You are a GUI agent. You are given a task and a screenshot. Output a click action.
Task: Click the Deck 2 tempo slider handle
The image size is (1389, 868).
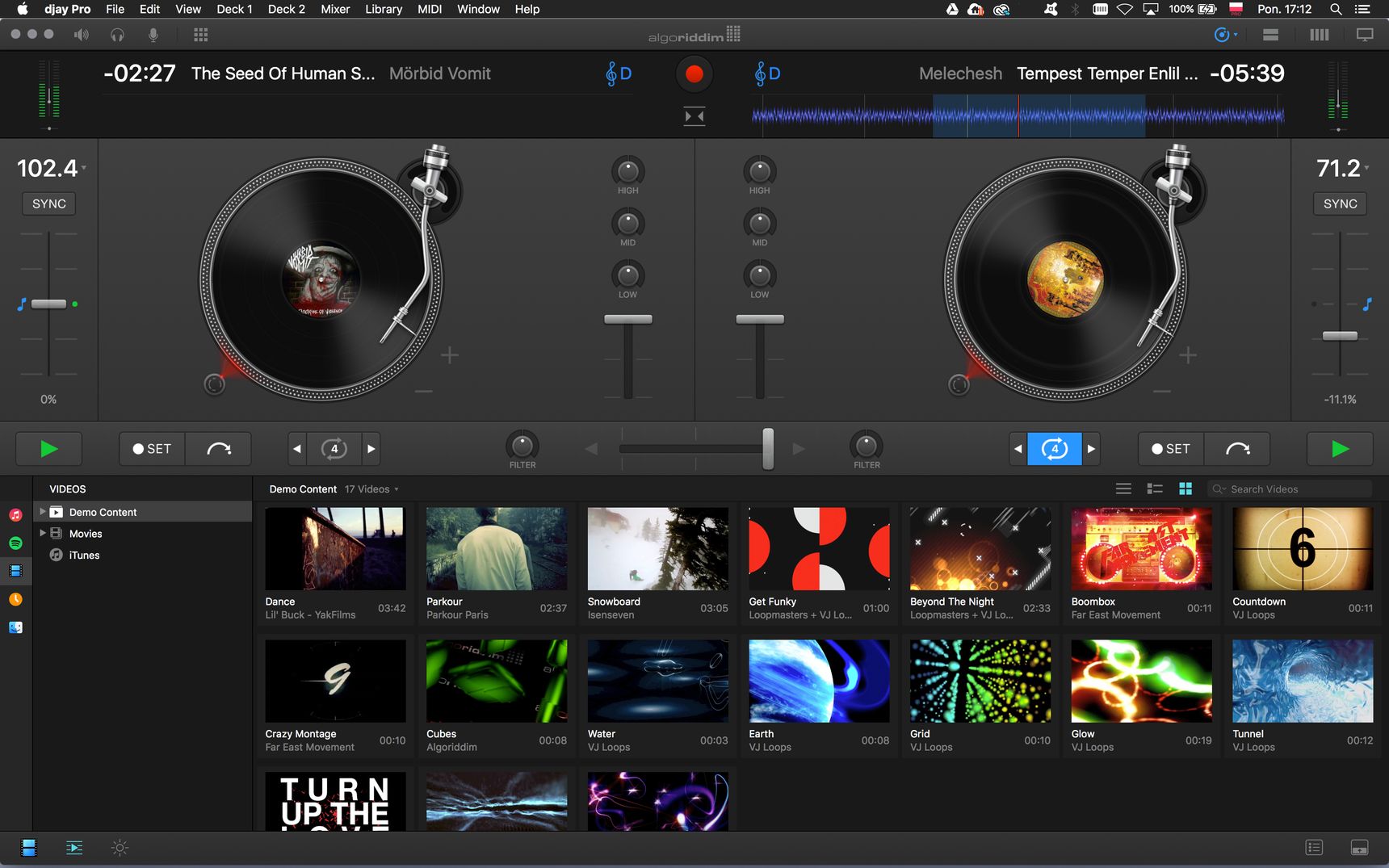1340,335
